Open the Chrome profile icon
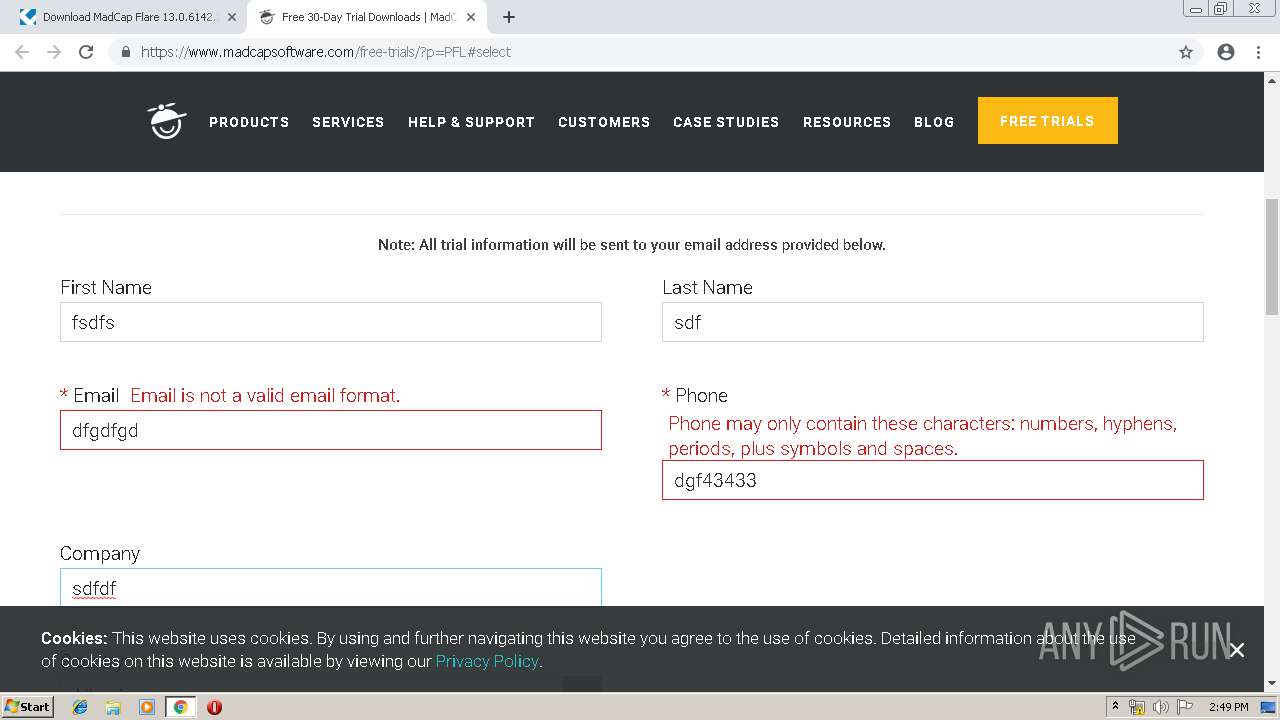1280x720 pixels. 1226,52
